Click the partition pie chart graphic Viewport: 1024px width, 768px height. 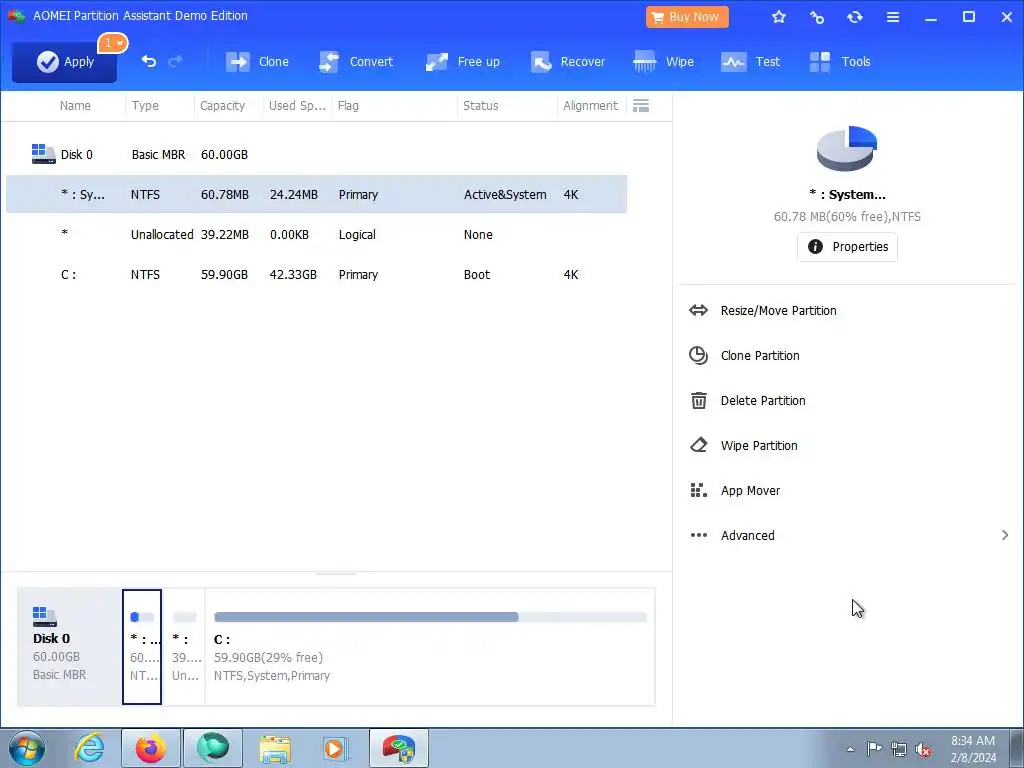tap(846, 148)
